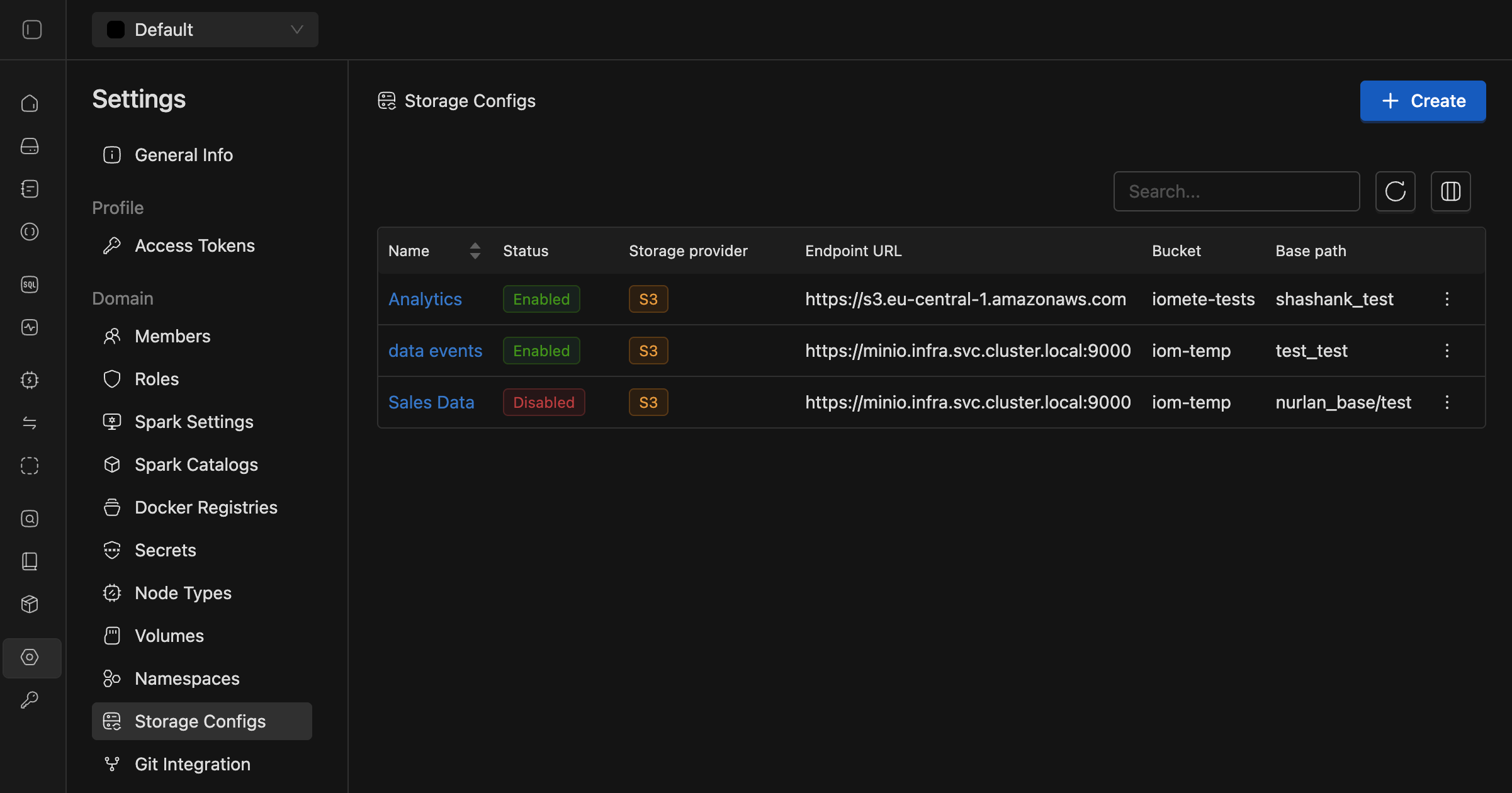Screen dimensions: 1512x793
Task: Click the Enabled status badge for Analytics
Action: point(541,299)
